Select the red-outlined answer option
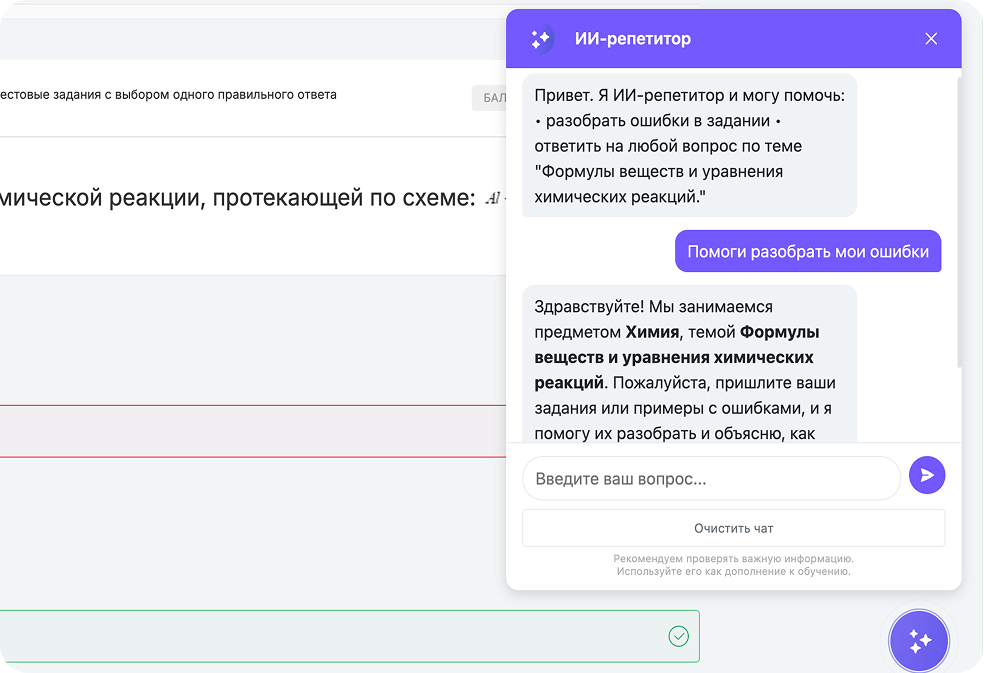 [x=250, y=431]
